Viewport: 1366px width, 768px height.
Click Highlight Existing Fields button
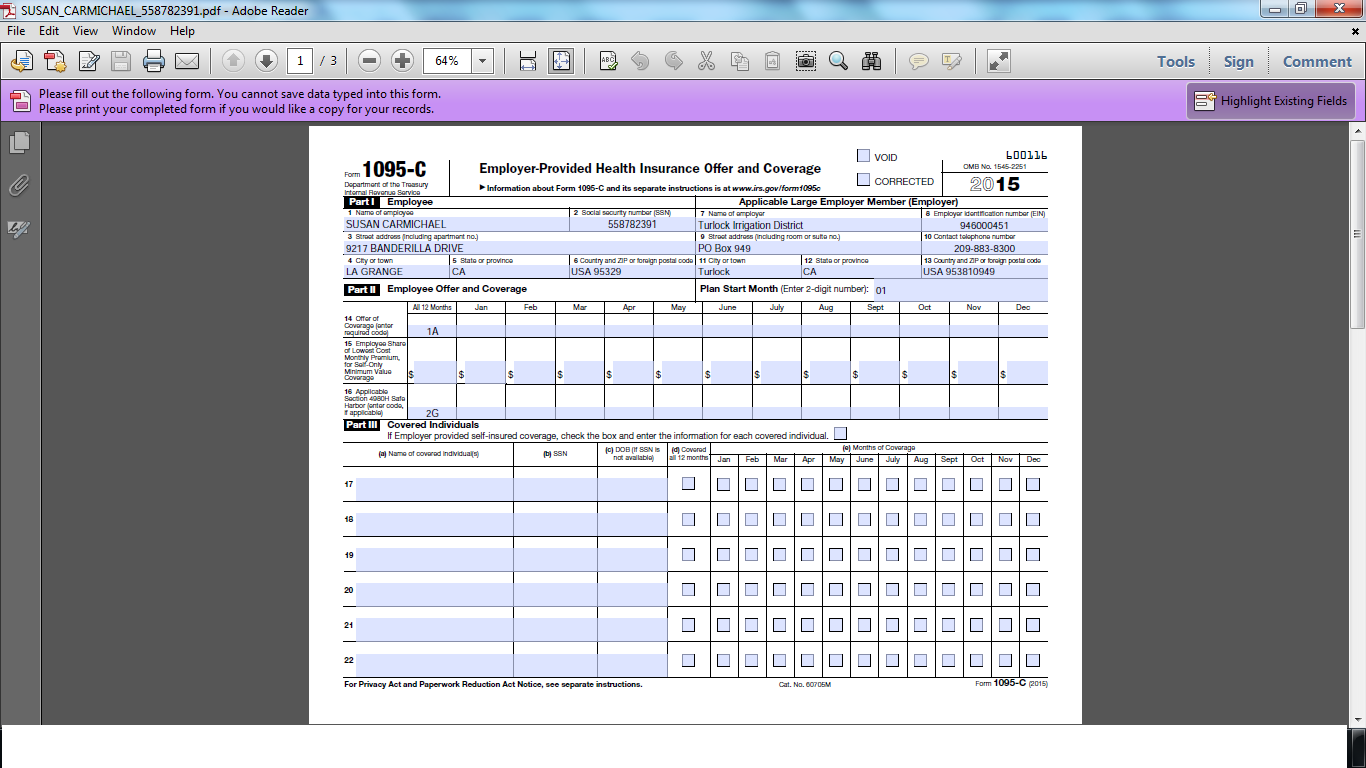tap(1271, 101)
